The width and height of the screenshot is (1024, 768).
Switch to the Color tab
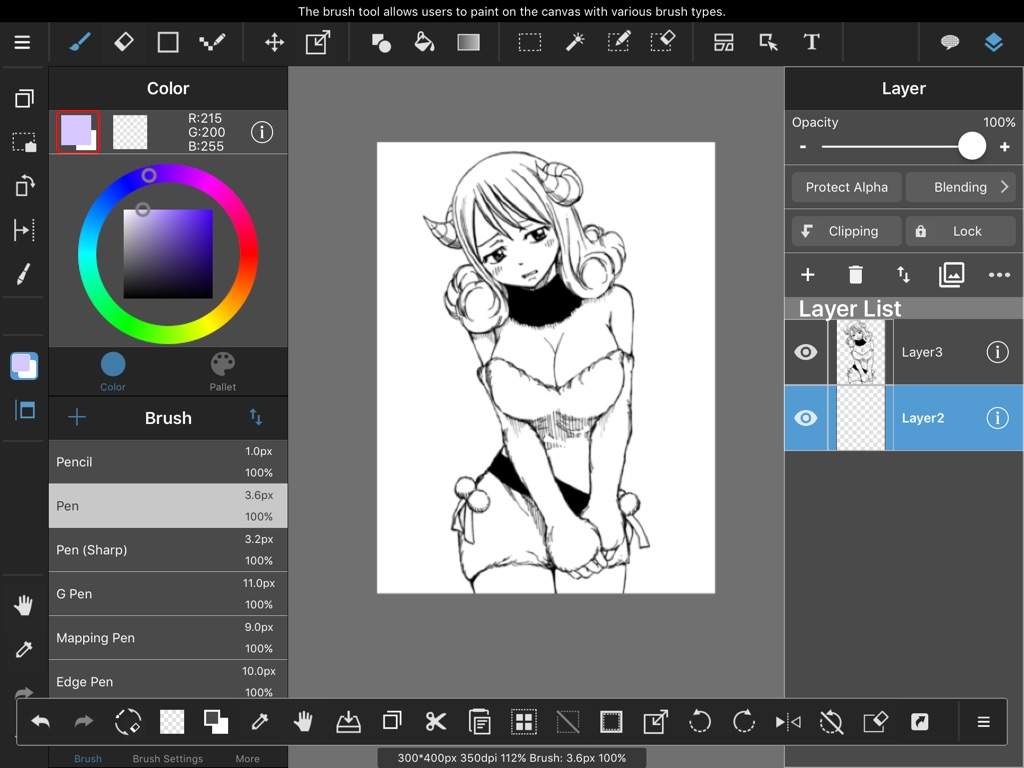(x=113, y=372)
